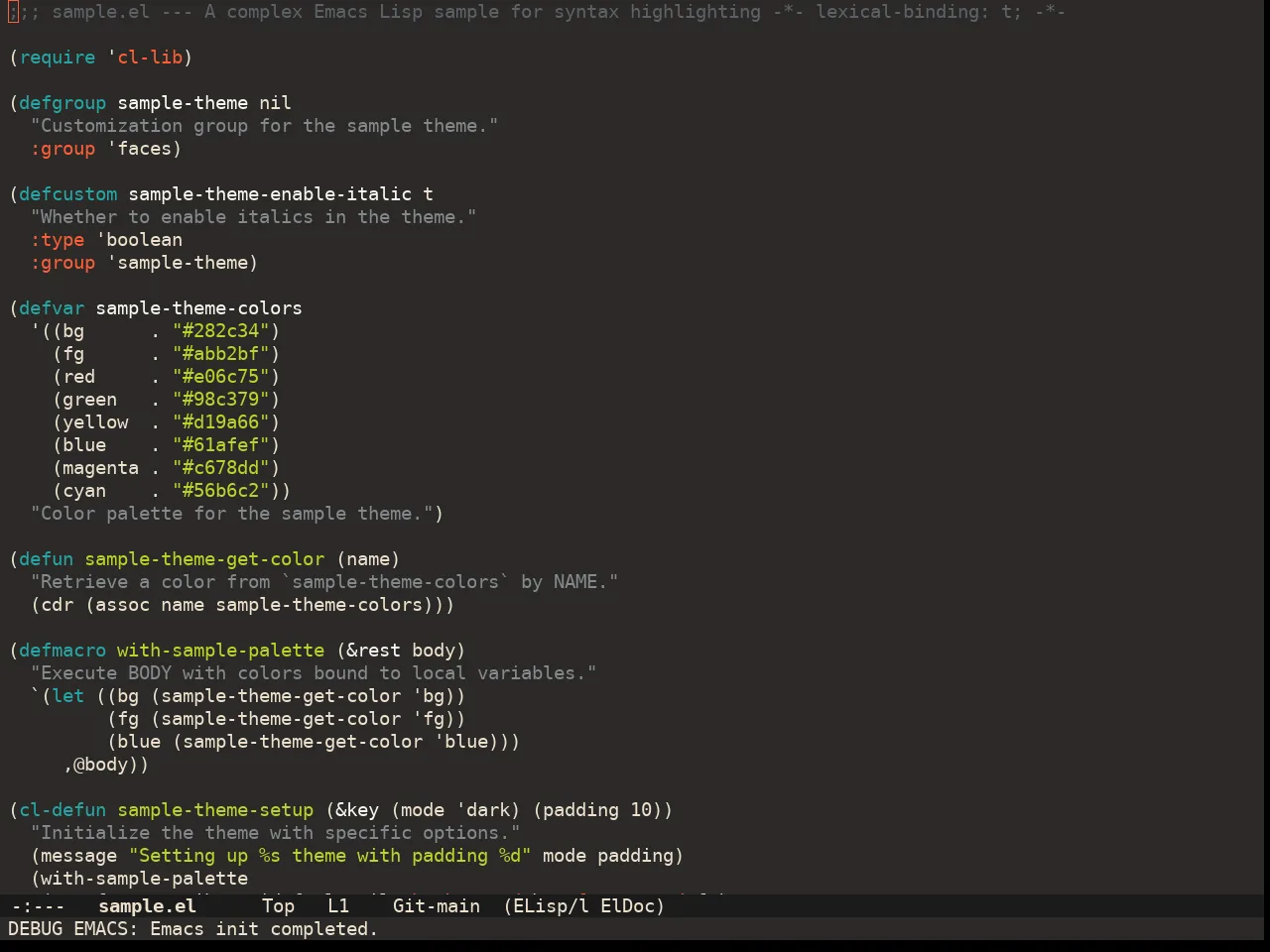Click the 'cyan' key in the color alist
This screenshot has height=952, width=1270.
click(84, 491)
